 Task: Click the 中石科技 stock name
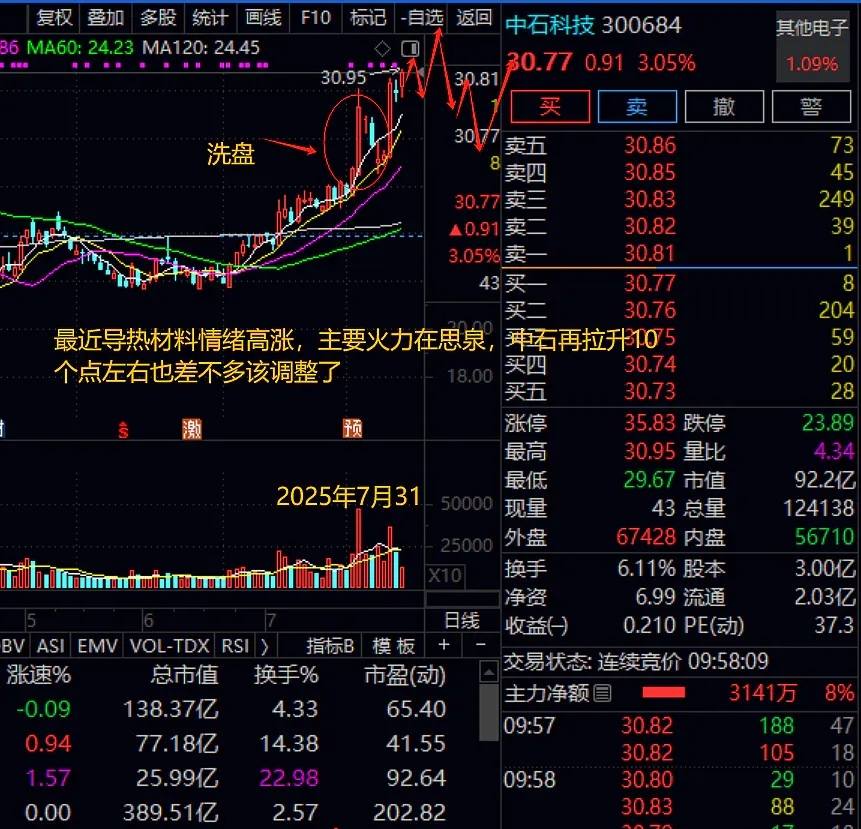(550, 25)
